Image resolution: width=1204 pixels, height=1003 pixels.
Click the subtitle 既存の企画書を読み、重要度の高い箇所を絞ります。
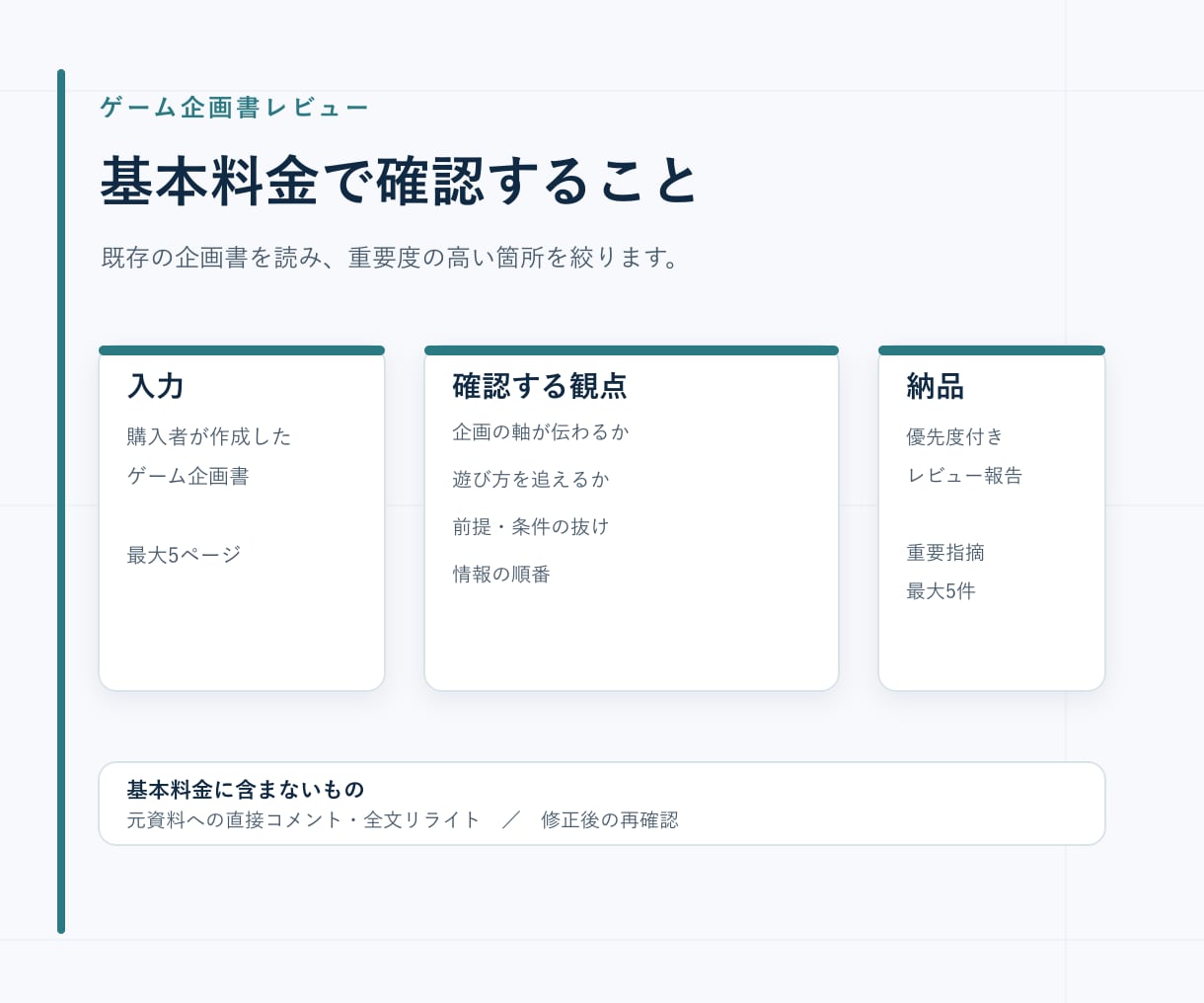tap(390, 258)
